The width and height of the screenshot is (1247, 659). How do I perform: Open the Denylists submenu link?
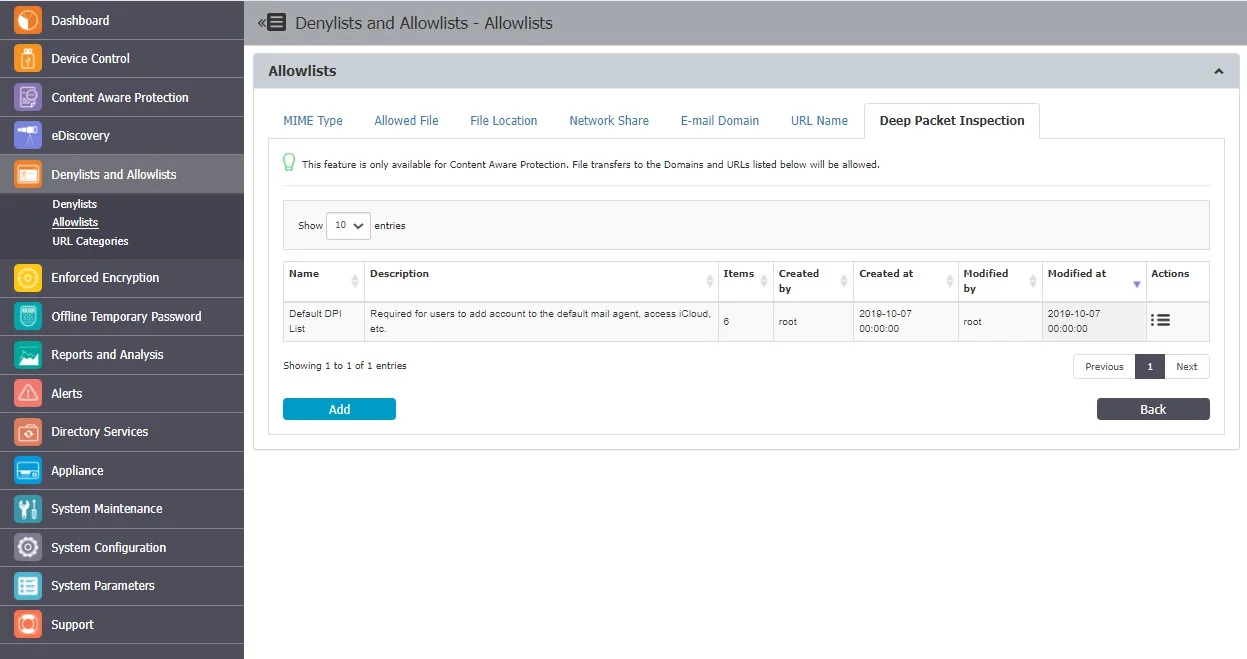pos(75,204)
